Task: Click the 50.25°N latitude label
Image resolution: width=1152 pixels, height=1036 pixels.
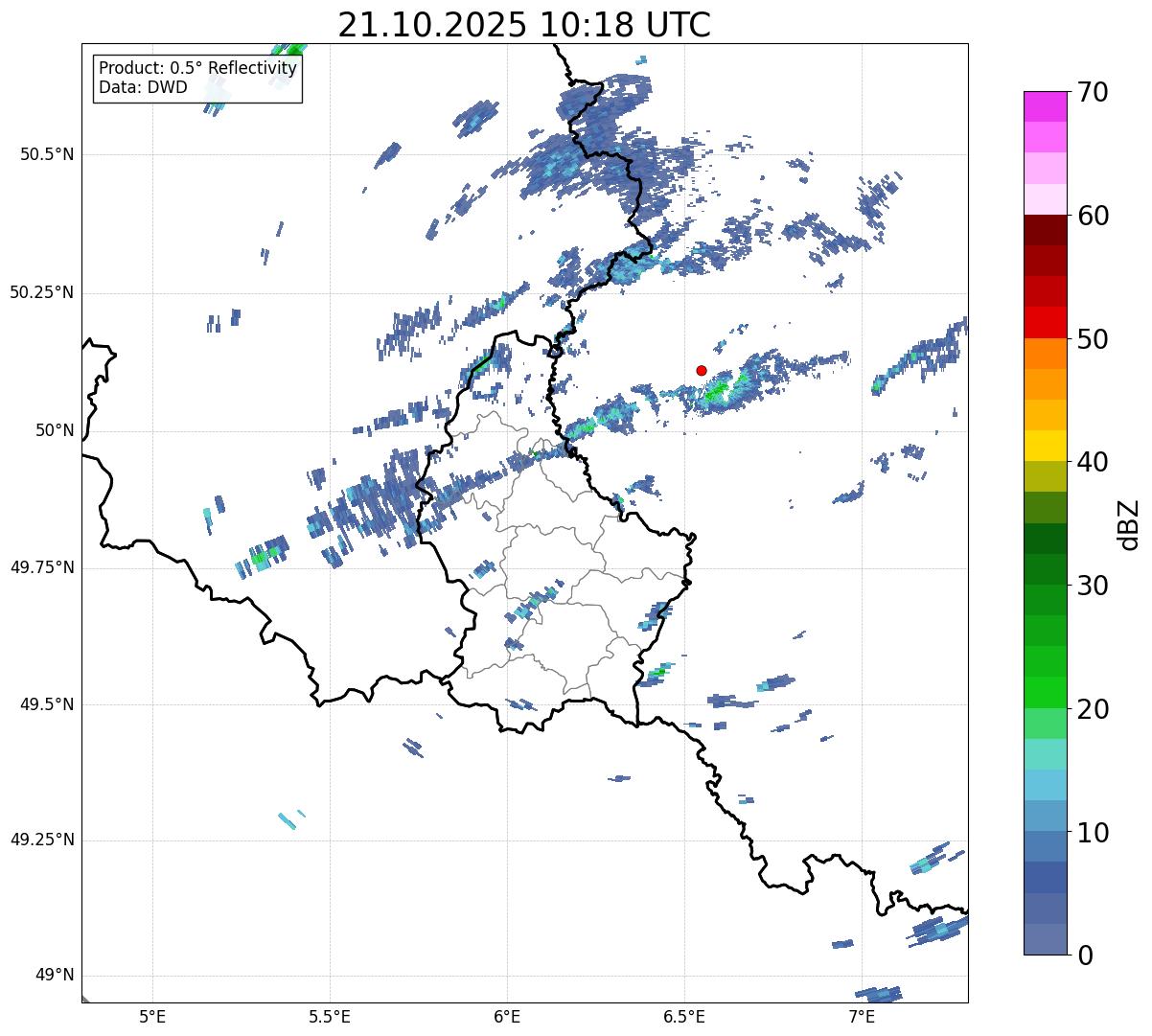Action: [x=42, y=292]
